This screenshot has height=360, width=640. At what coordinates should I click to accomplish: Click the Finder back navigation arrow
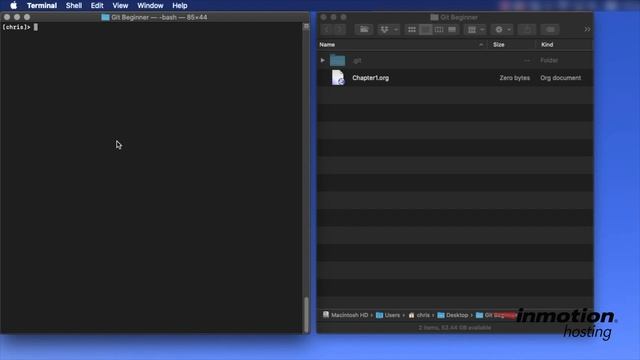tap(327, 29)
